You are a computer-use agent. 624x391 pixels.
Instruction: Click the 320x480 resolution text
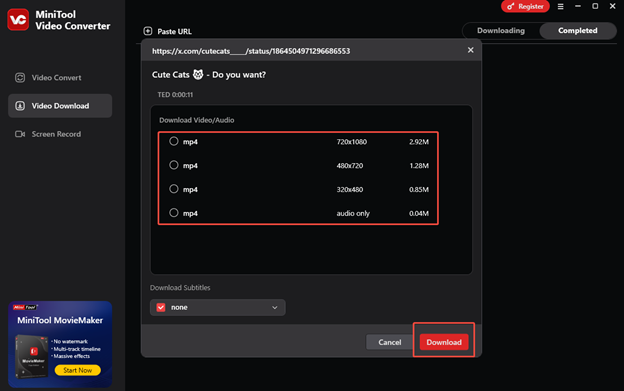pos(350,190)
